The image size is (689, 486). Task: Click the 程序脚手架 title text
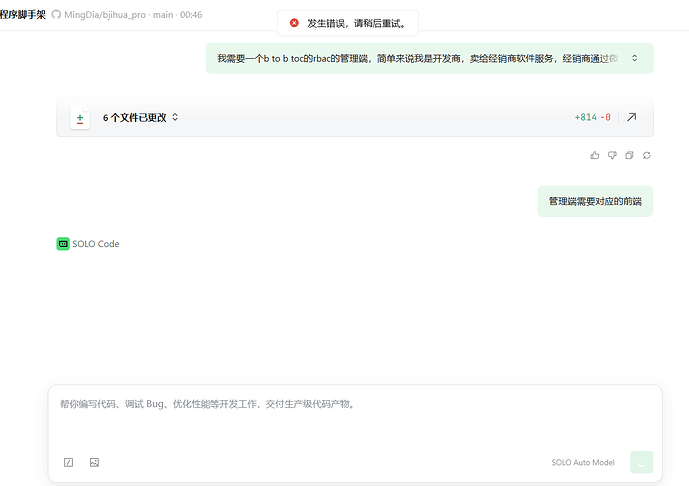(x=23, y=15)
